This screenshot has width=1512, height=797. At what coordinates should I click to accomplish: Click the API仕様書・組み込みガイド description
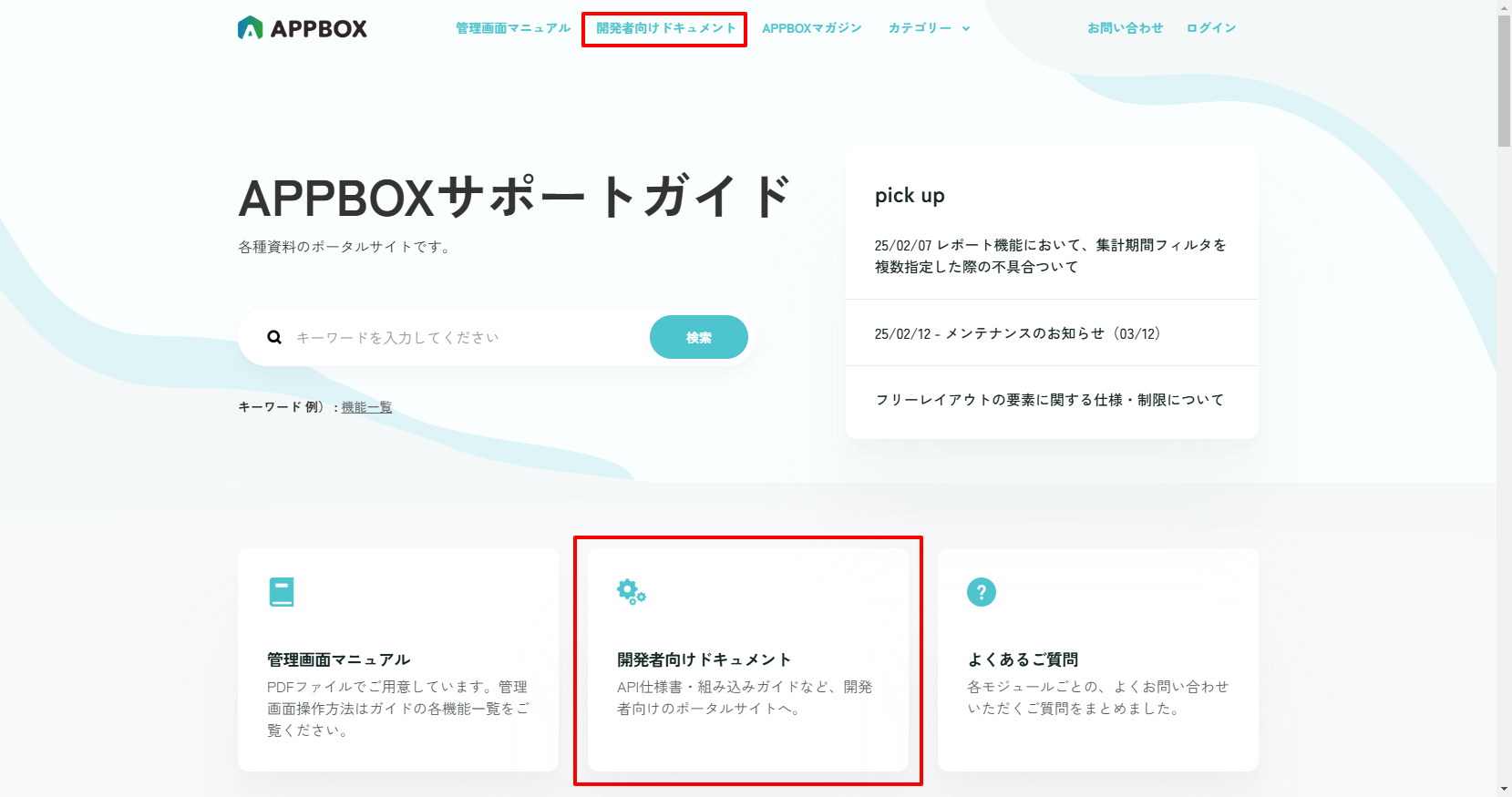coord(745,698)
